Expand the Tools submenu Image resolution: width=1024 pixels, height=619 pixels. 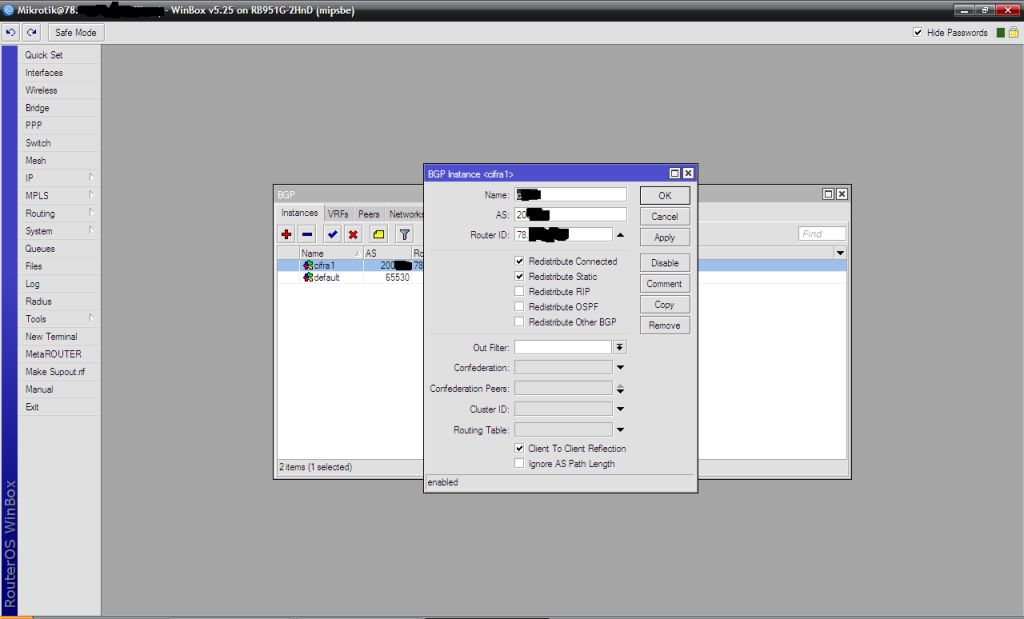[x=91, y=318]
